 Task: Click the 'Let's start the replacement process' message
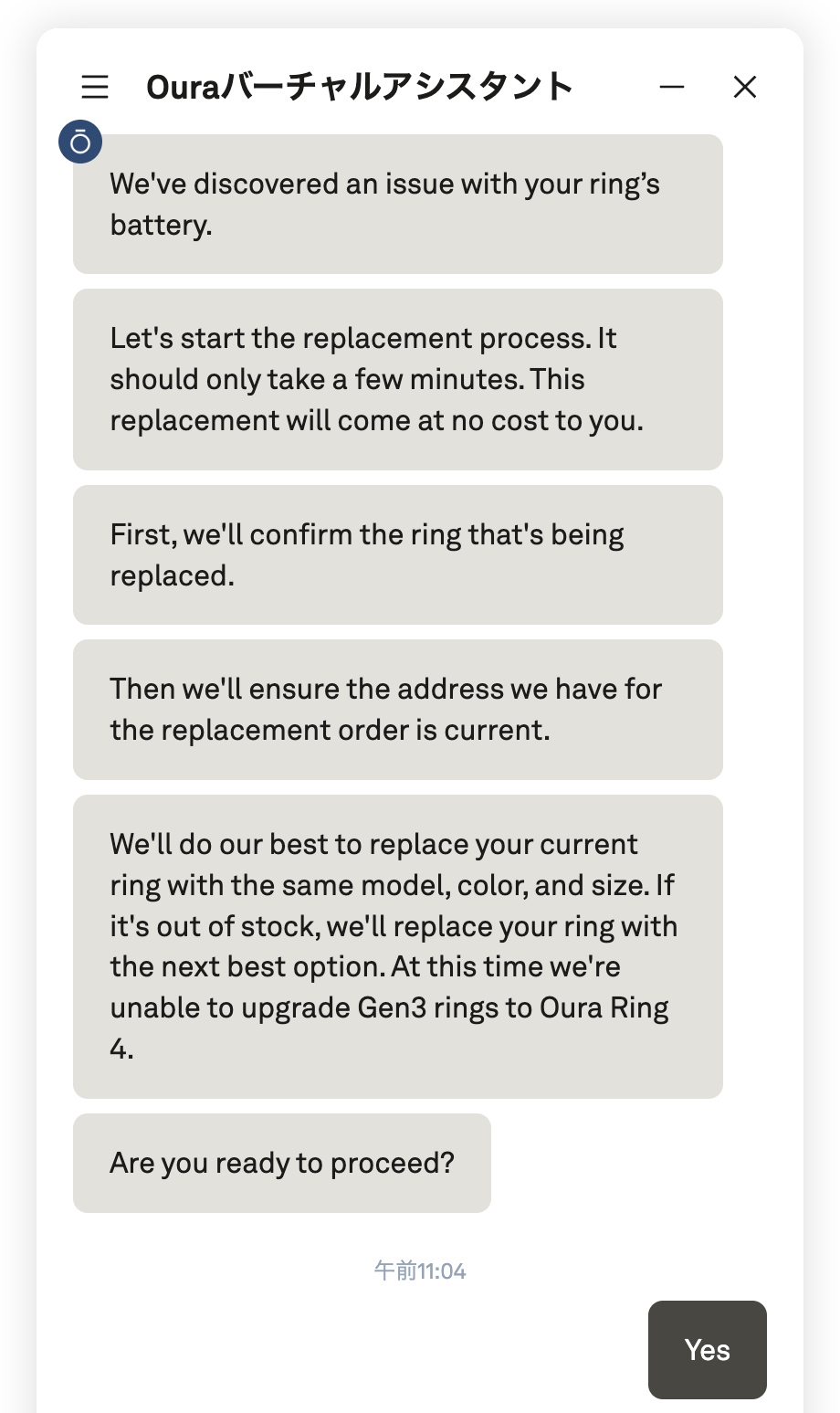tap(398, 379)
